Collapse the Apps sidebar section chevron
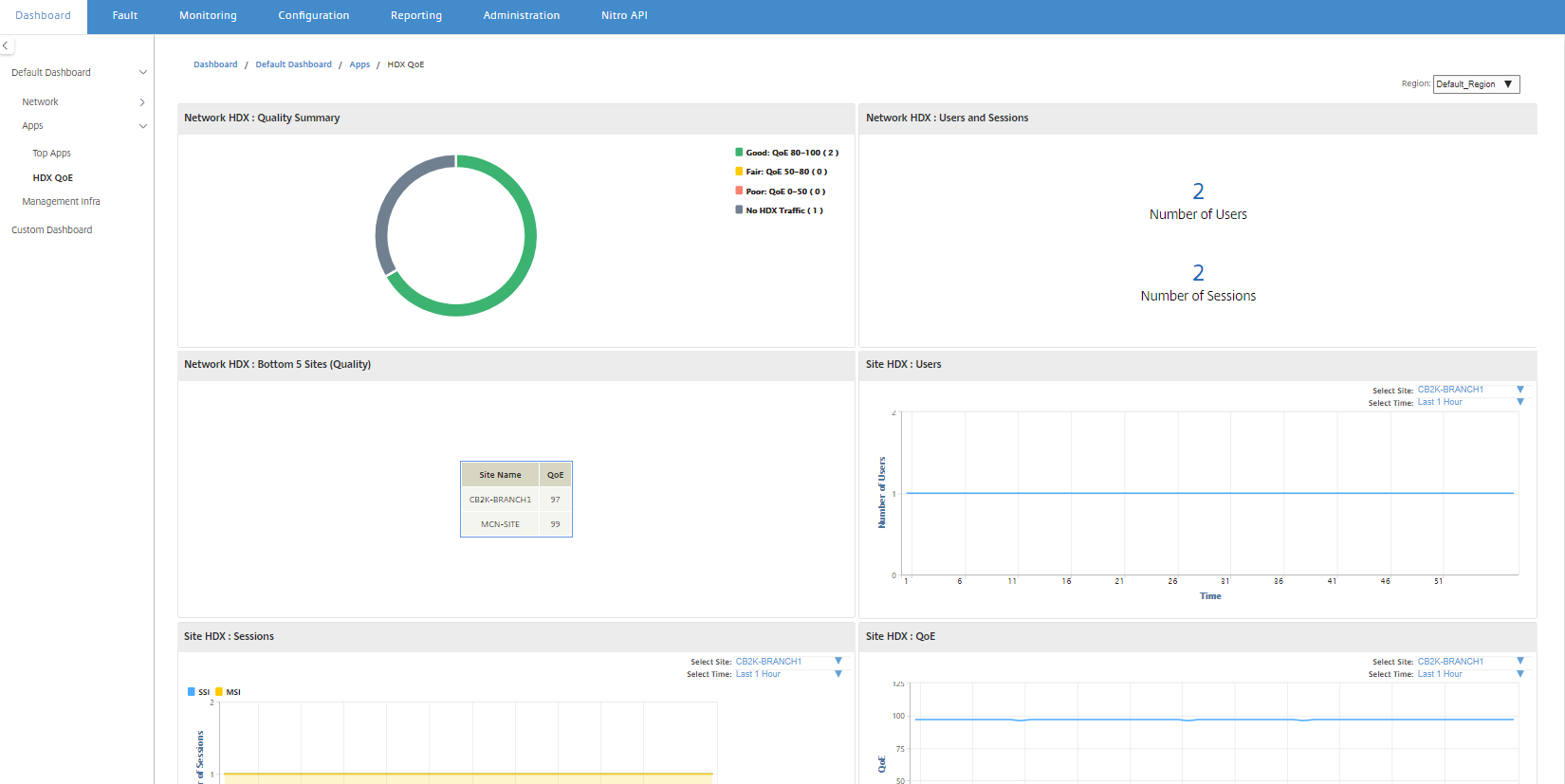This screenshot has height=784, width=1565. click(143, 126)
